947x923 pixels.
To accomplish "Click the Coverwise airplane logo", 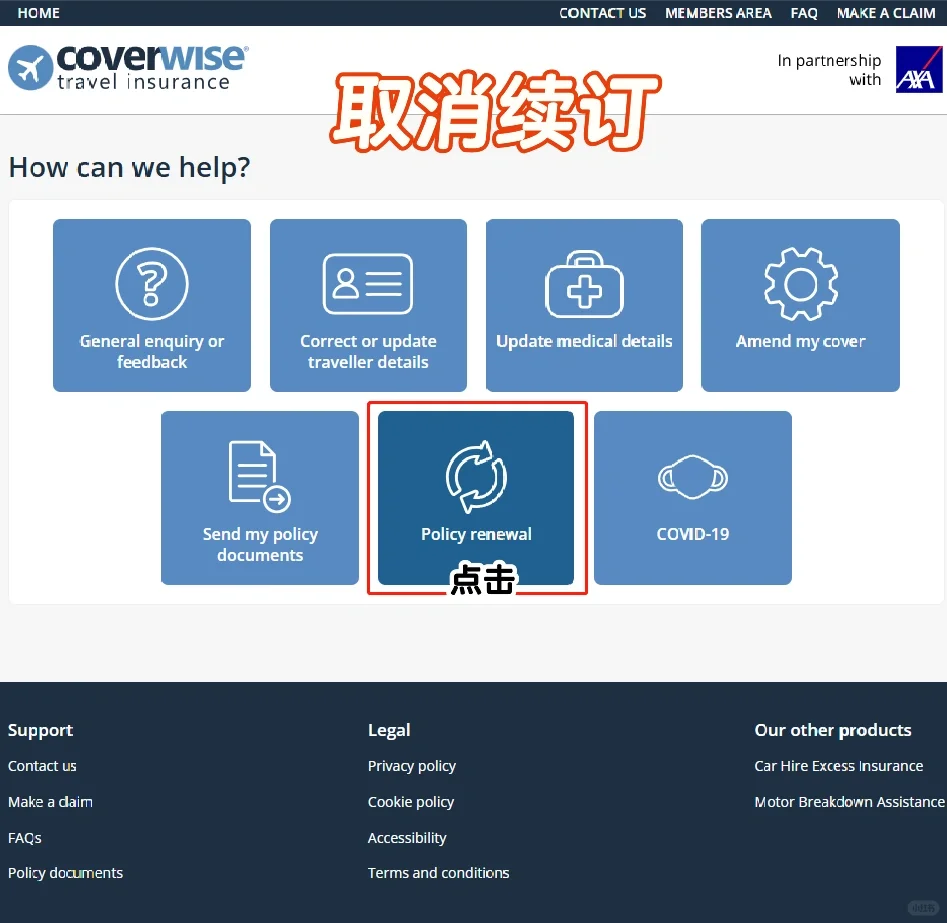I will click(30, 68).
